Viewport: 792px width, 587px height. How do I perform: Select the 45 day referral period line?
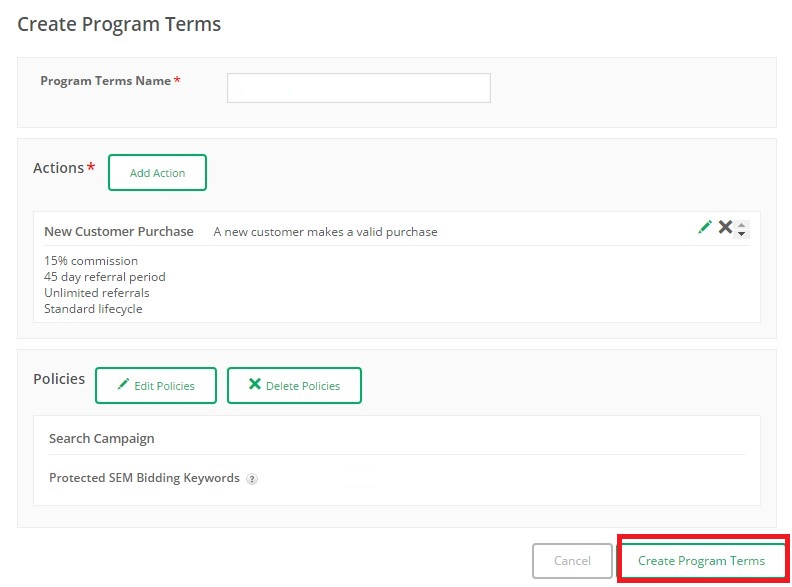(x=105, y=277)
